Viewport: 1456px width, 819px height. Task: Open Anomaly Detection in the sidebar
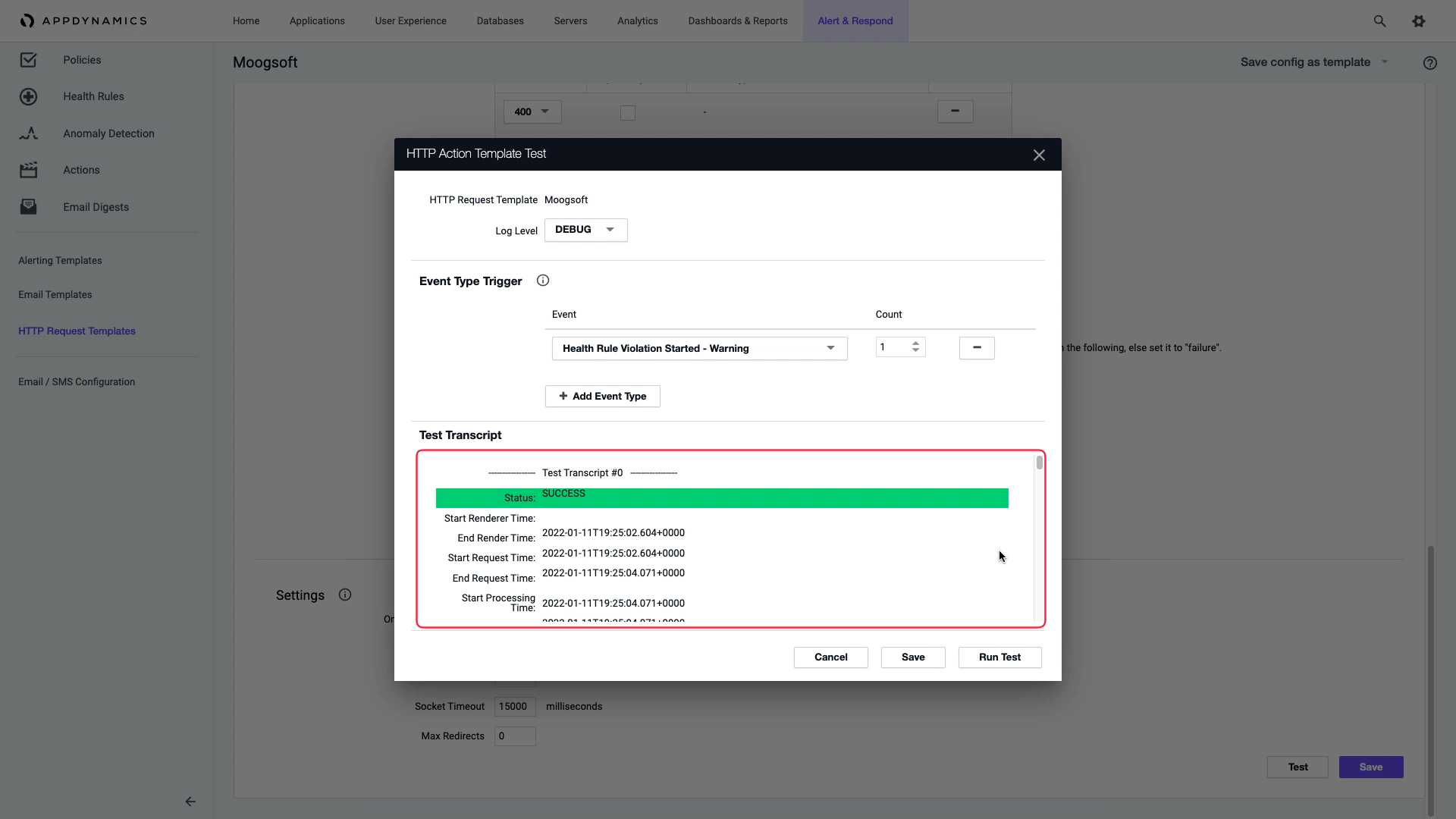click(x=108, y=133)
